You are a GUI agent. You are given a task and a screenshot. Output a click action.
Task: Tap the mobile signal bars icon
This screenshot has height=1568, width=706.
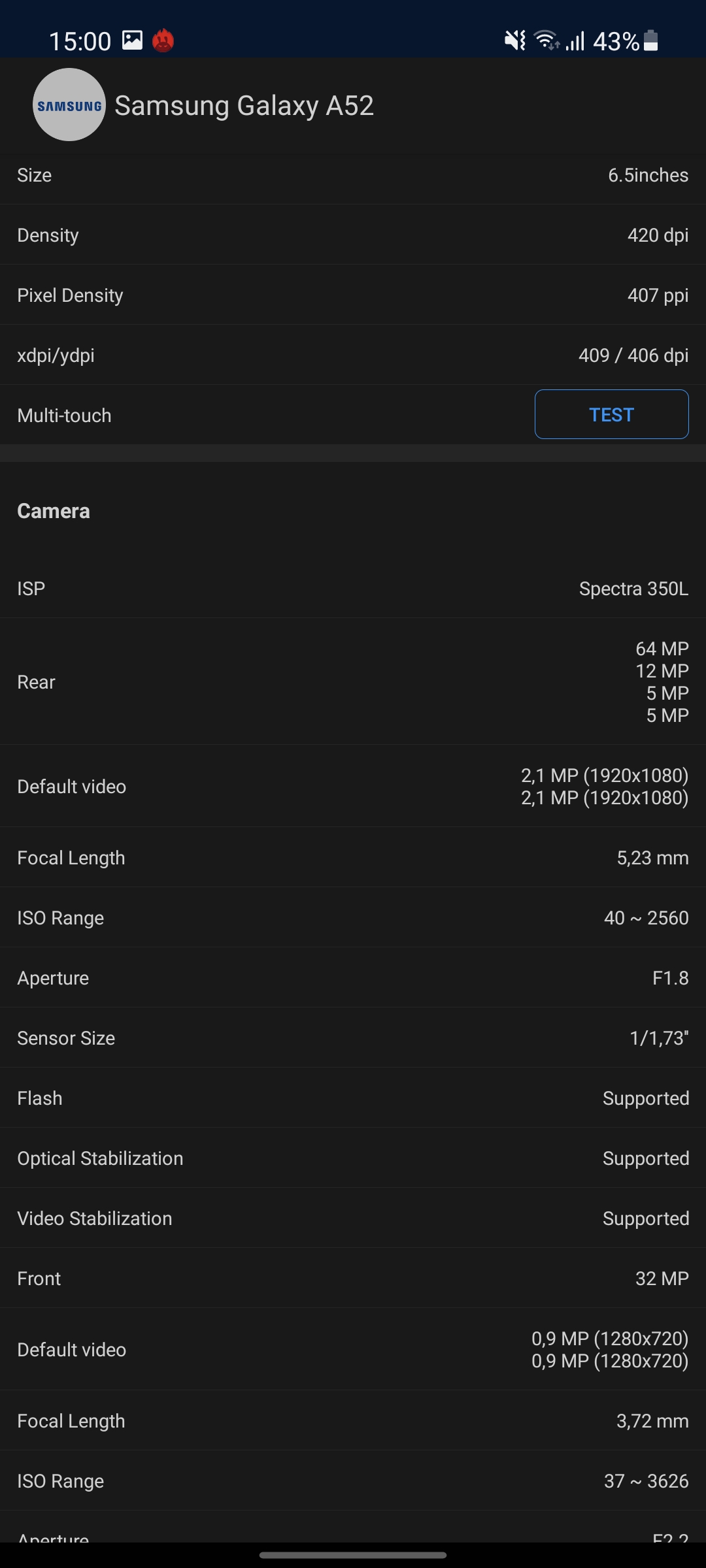pos(575,42)
